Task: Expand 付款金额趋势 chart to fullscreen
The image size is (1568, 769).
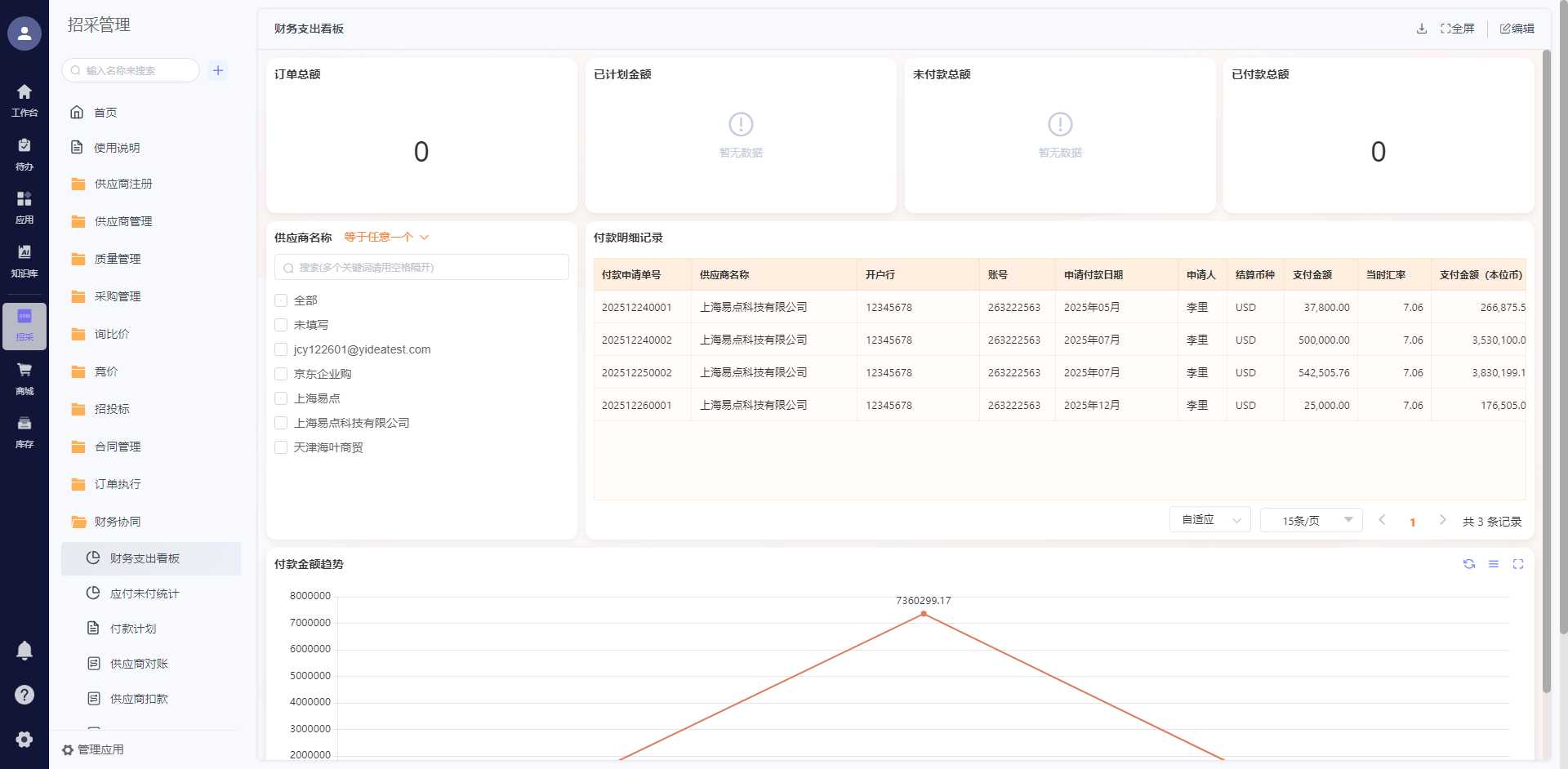Action: 1517,564
